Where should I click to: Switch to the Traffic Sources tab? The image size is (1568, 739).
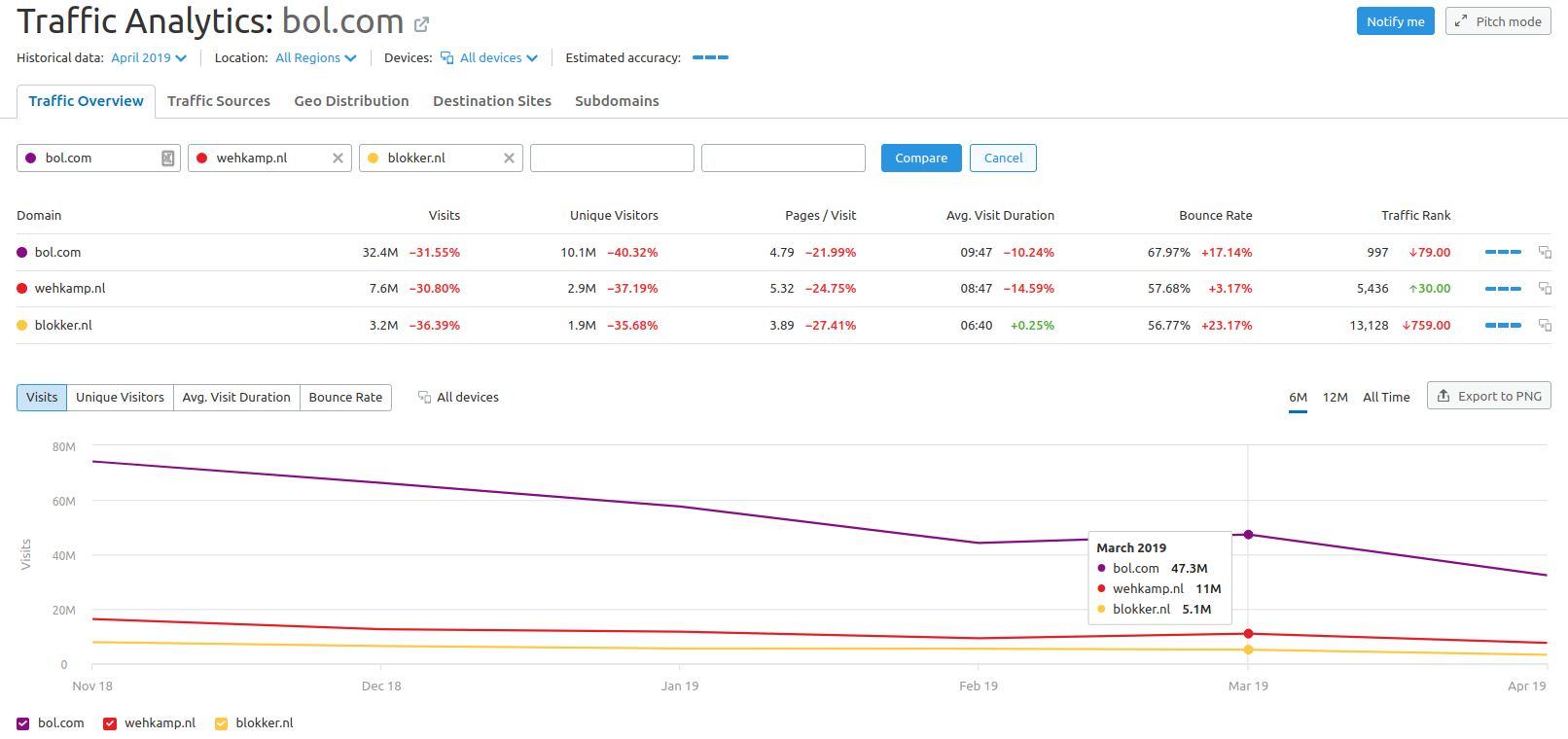[x=219, y=101]
